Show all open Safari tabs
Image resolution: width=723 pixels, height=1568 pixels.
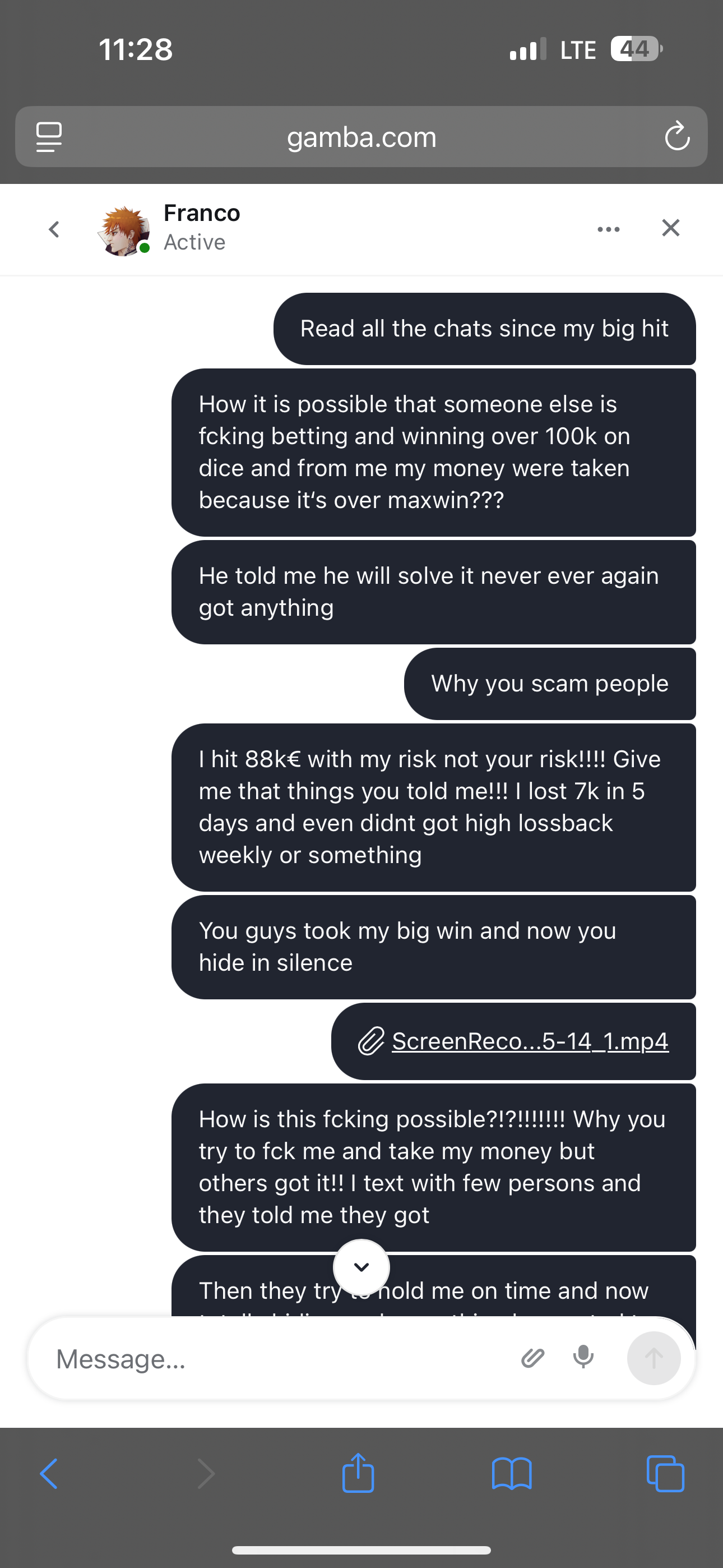[665, 1474]
